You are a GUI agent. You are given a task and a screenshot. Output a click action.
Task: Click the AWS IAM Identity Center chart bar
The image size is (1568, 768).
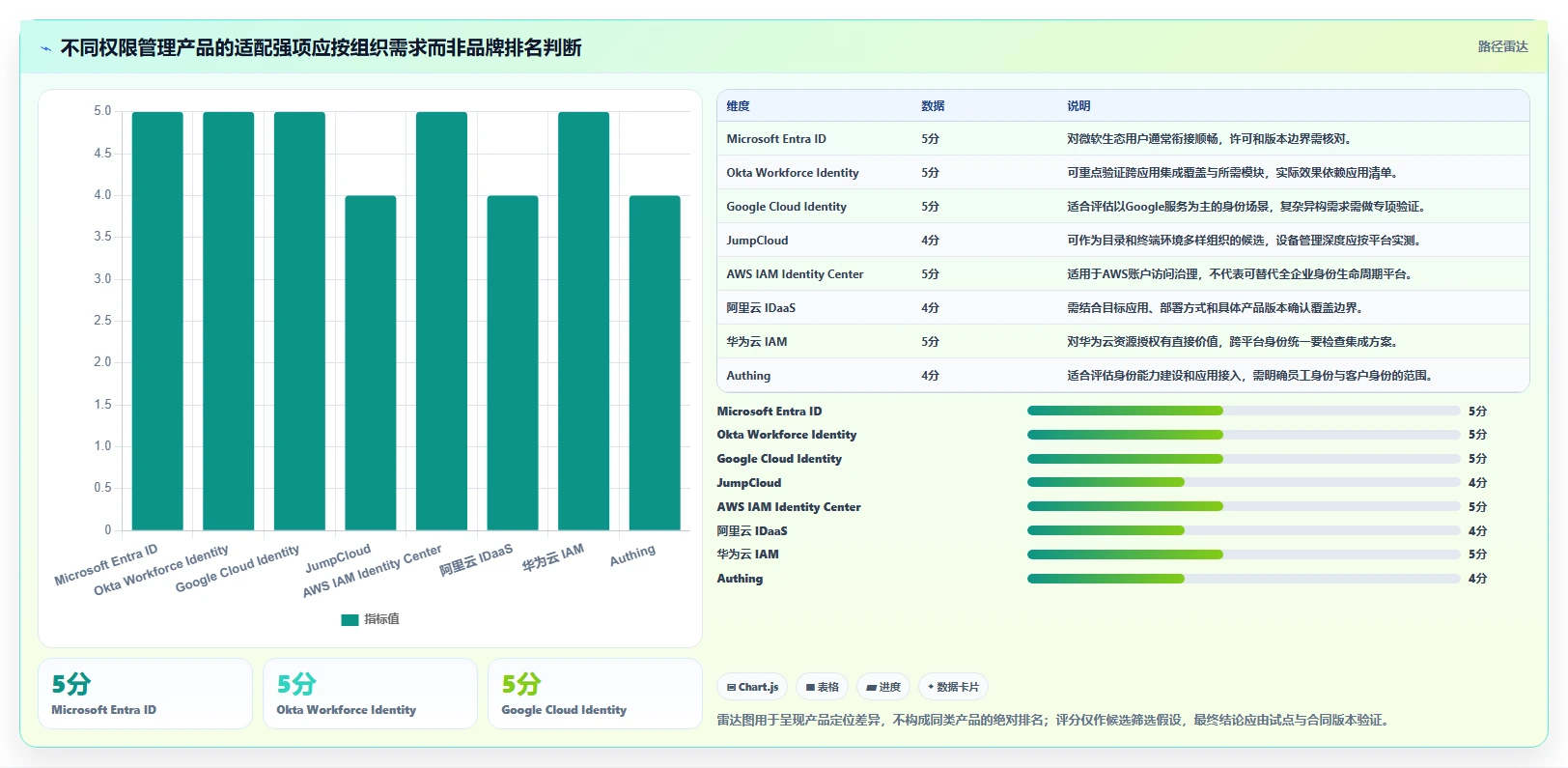click(x=441, y=321)
